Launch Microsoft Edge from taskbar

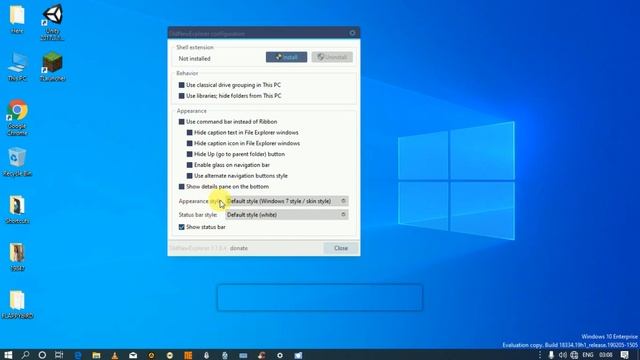coord(78,355)
